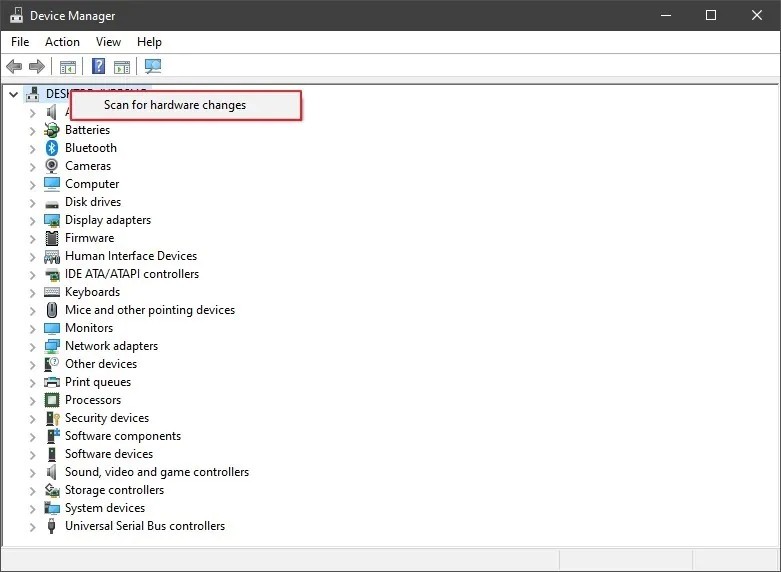
Task: Click the Storage controllers icon
Action: click(x=52, y=490)
